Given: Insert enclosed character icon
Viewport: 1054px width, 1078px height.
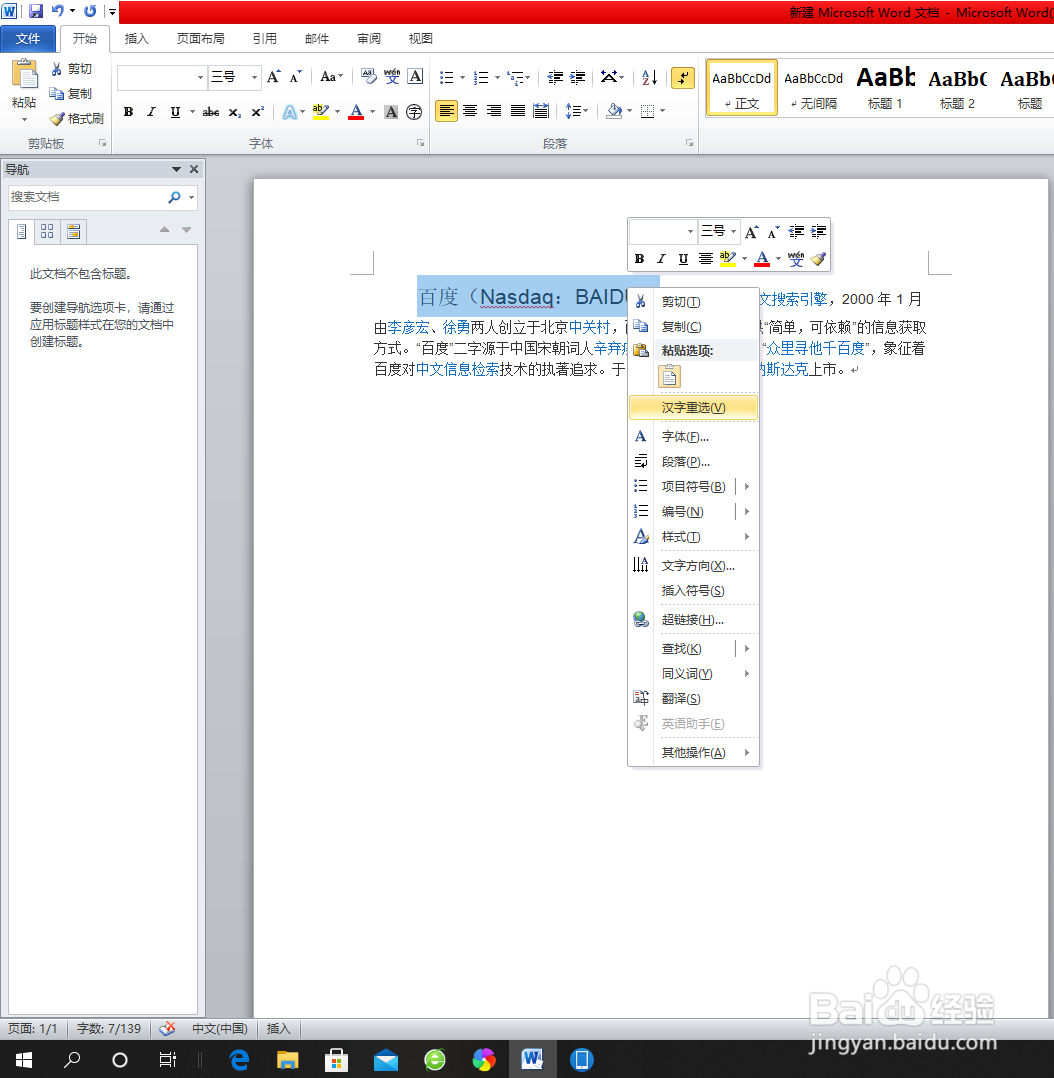Looking at the screenshot, I should pyautogui.click(x=414, y=111).
